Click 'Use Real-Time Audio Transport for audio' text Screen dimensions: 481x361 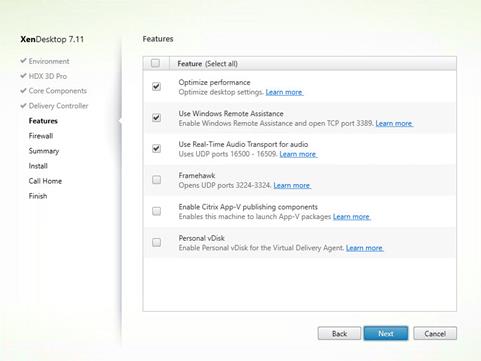[243, 144]
